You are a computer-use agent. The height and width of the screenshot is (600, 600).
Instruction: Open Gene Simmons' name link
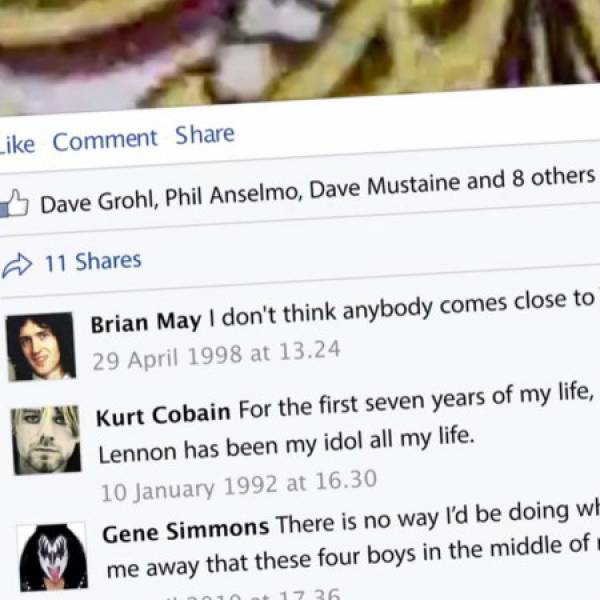(186, 531)
